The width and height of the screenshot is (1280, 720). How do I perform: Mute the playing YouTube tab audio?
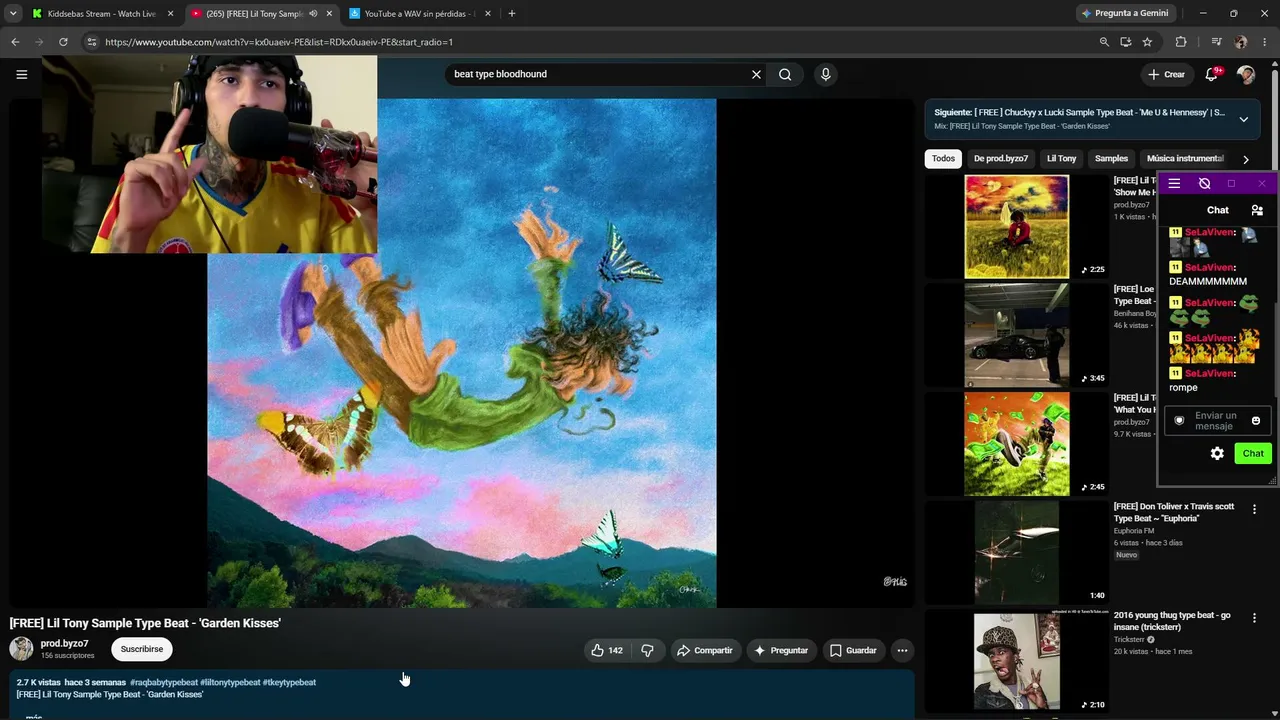point(313,14)
